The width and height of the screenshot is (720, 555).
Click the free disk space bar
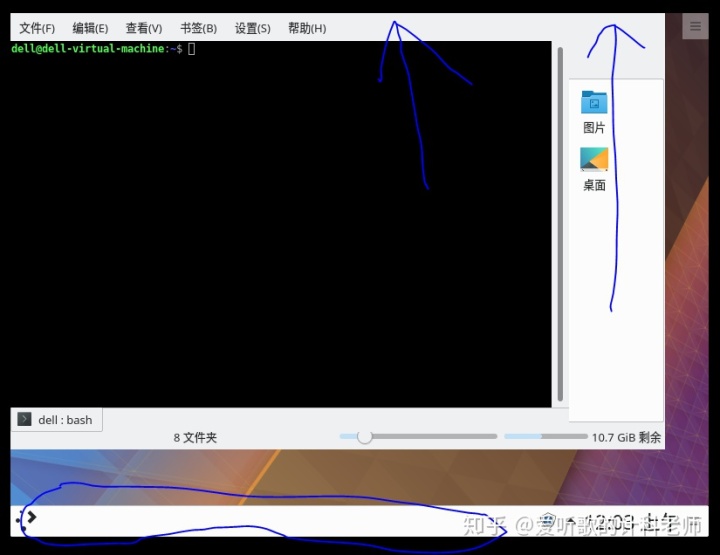(546, 437)
